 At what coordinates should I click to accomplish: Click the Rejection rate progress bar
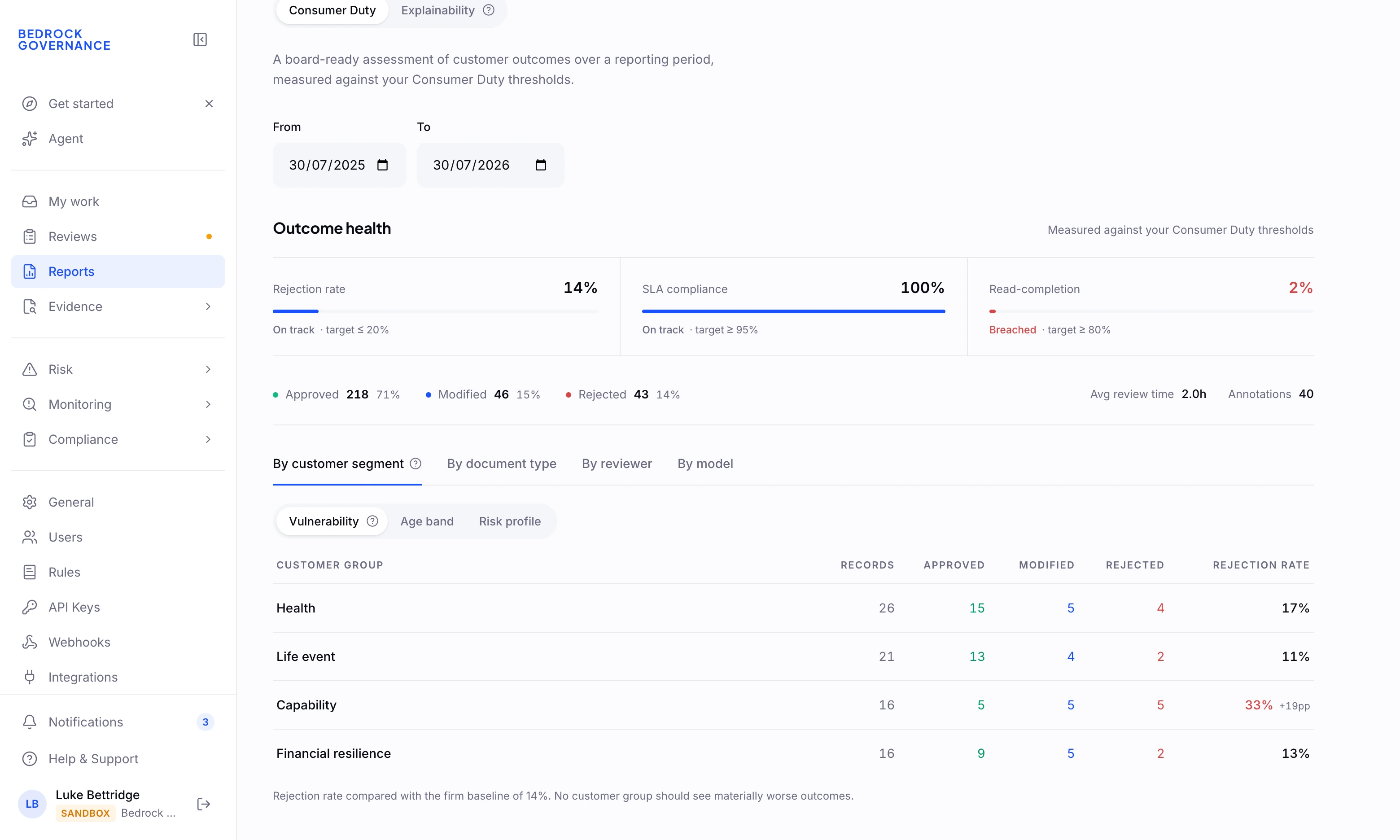[435, 311]
